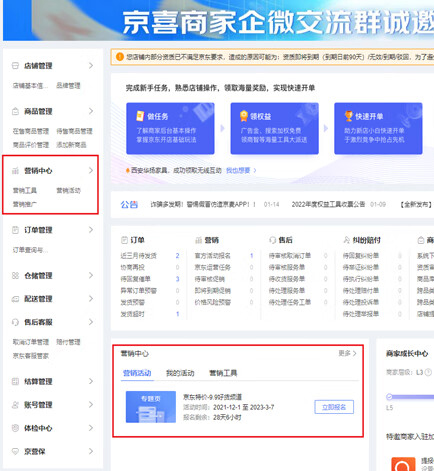The image size is (434, 471).
Task: Click 更多 in 营销中心 panel
Action: click(x=347, y=353)
